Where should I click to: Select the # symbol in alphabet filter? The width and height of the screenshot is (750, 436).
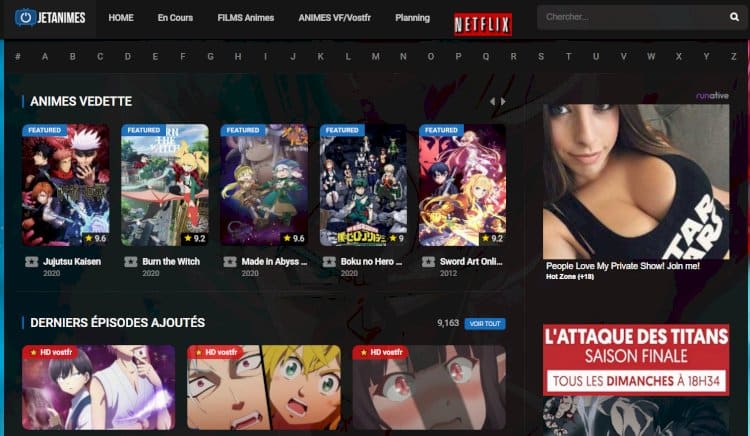17,56
